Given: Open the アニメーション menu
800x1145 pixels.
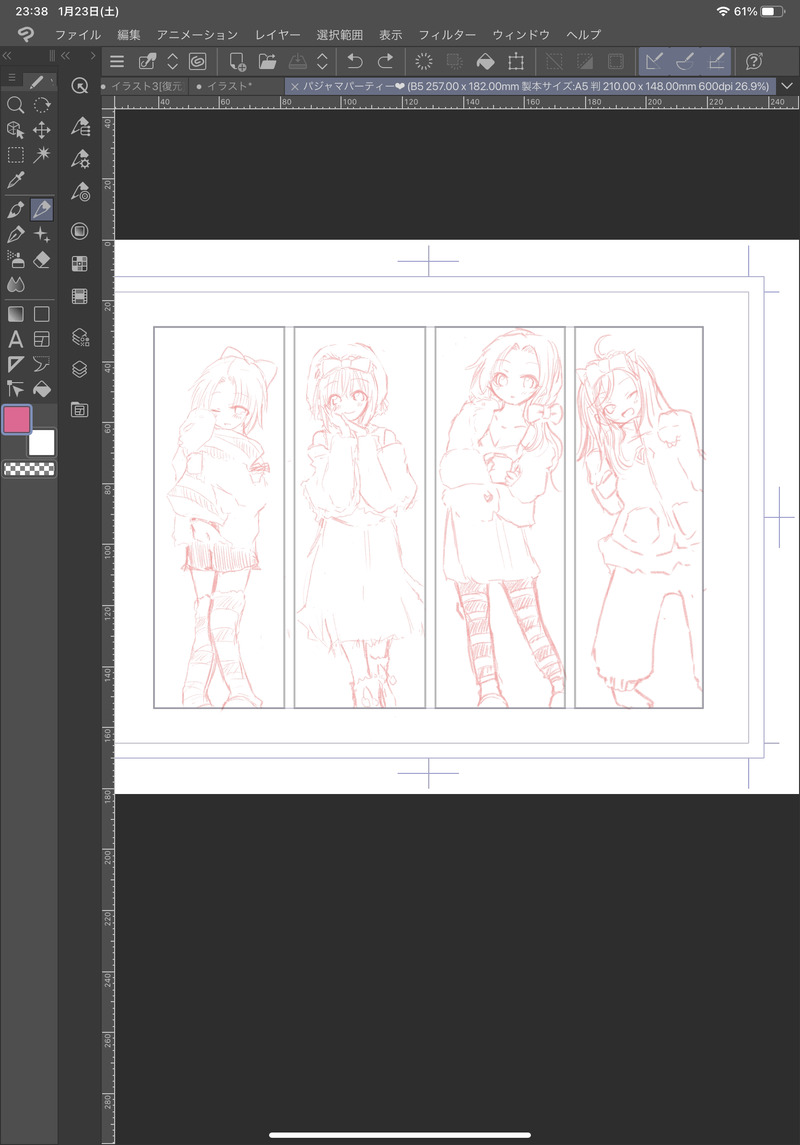Looking at the screenshot, I should [197, 34].
